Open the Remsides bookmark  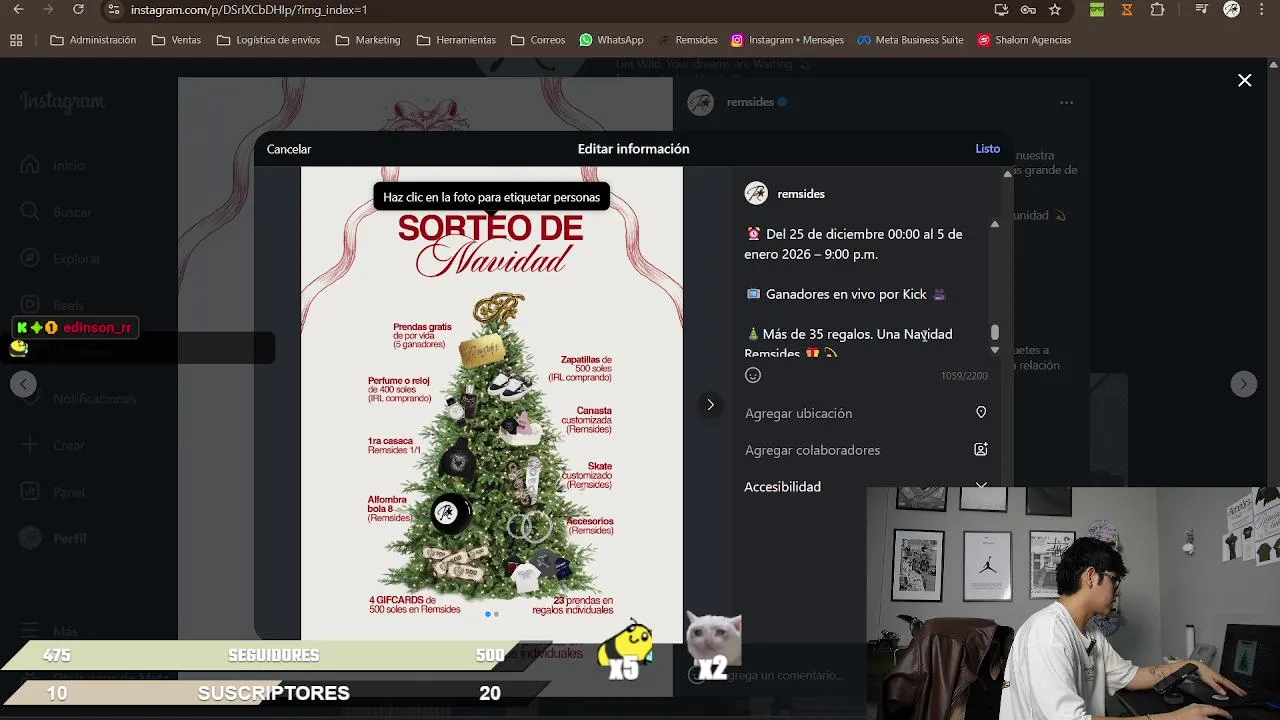(x=687, y=40)
